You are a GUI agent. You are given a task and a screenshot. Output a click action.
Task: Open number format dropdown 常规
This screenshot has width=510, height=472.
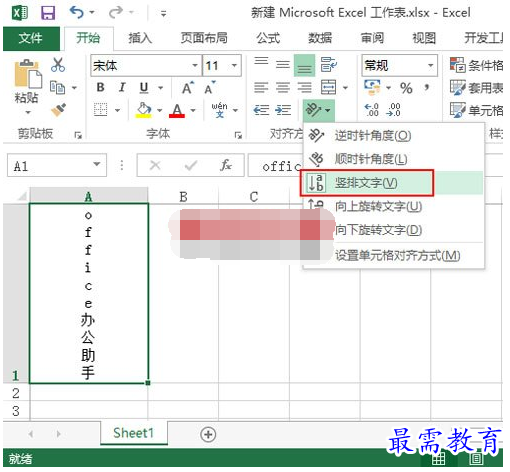[431, 65]
